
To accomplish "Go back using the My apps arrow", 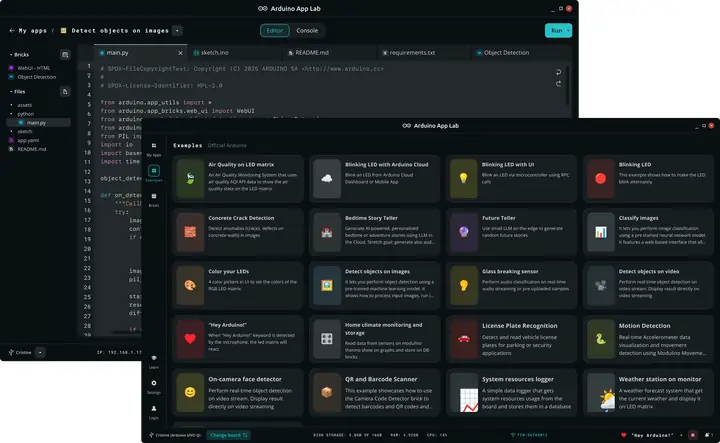I will tap(11, 31).
